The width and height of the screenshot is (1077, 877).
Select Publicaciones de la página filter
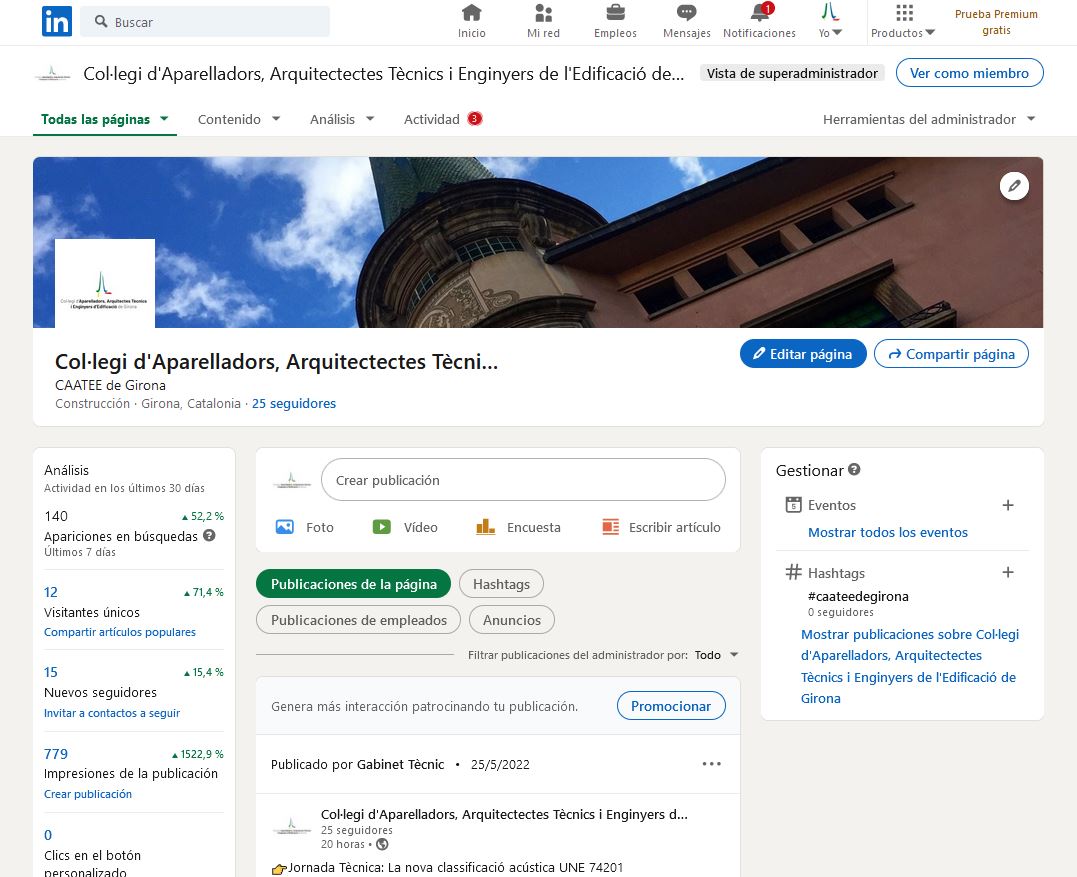353,584
